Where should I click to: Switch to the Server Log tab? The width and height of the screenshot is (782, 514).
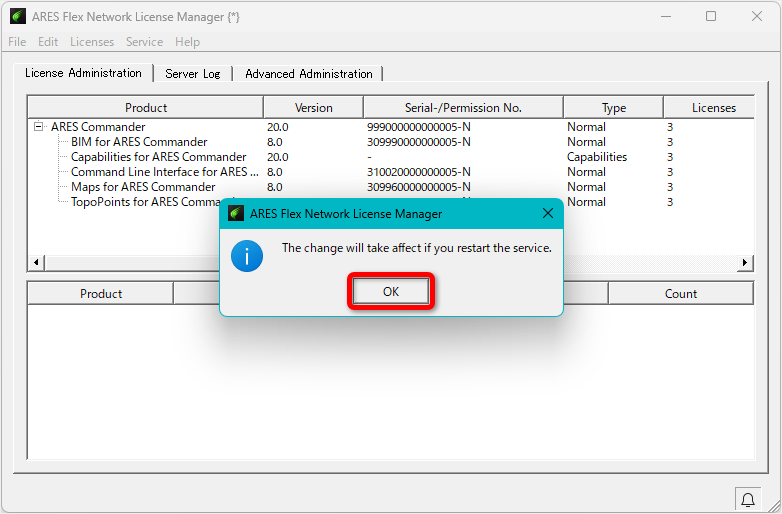[x=193, y=74]
